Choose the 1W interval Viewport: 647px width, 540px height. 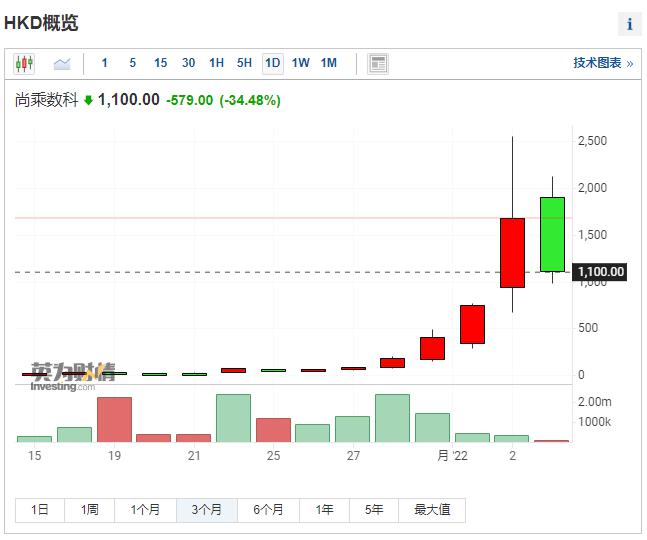(300, 63)
